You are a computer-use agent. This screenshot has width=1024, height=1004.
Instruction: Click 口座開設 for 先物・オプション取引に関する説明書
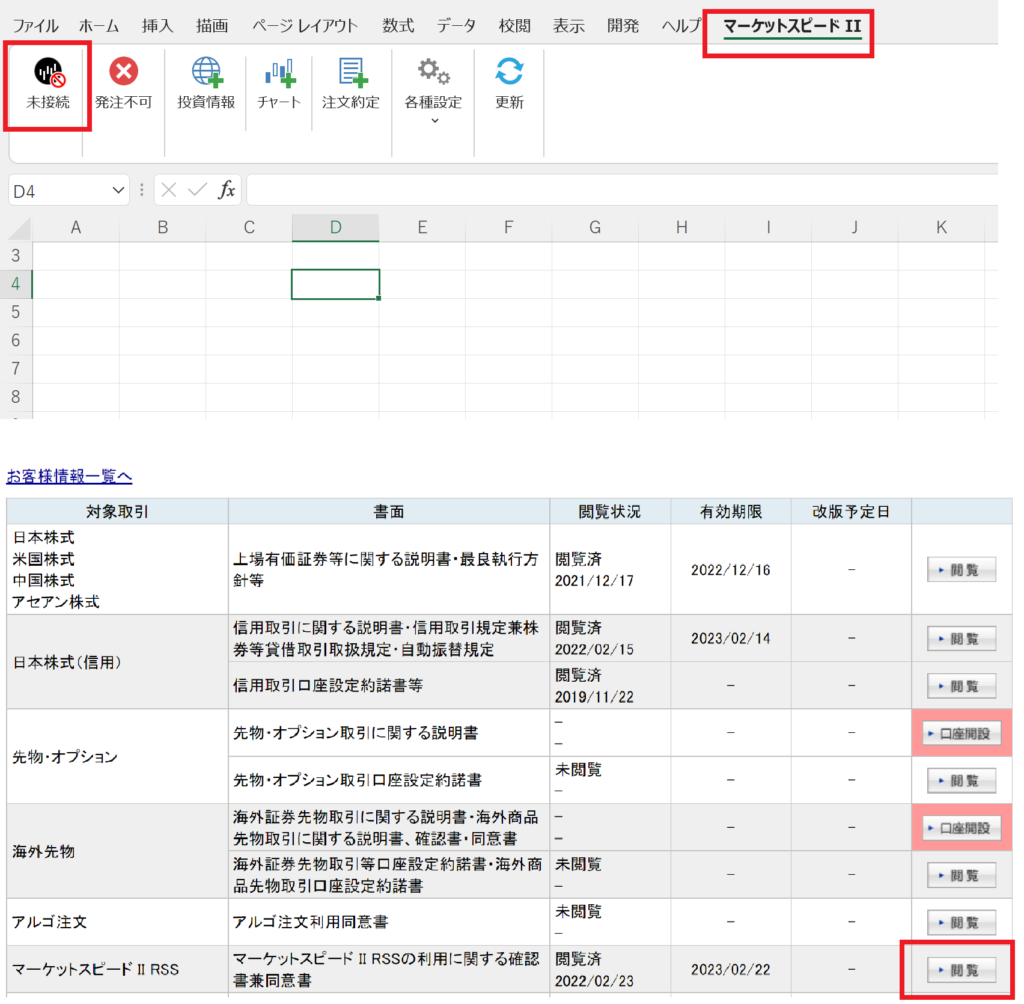point(962,734)
